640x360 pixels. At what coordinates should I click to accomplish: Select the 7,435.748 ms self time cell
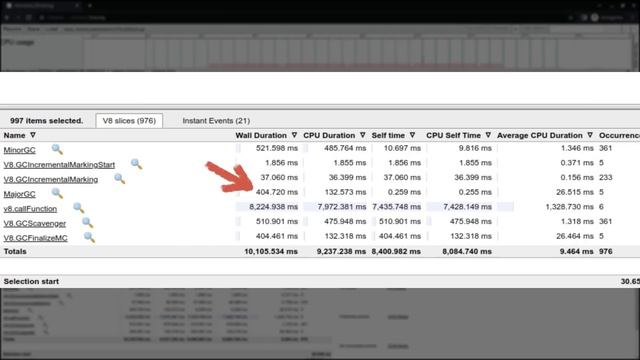(x=396, y=207)
